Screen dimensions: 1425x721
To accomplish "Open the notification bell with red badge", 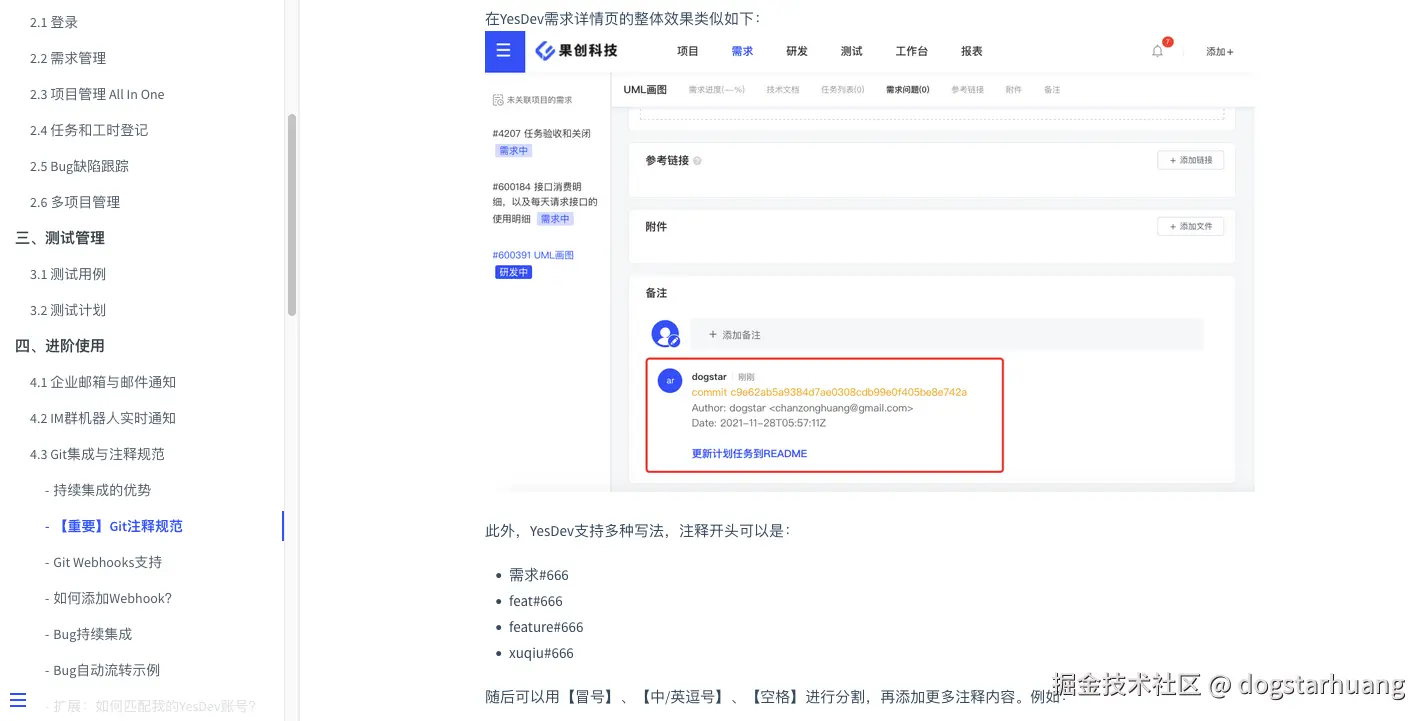I will [1158, 51].
